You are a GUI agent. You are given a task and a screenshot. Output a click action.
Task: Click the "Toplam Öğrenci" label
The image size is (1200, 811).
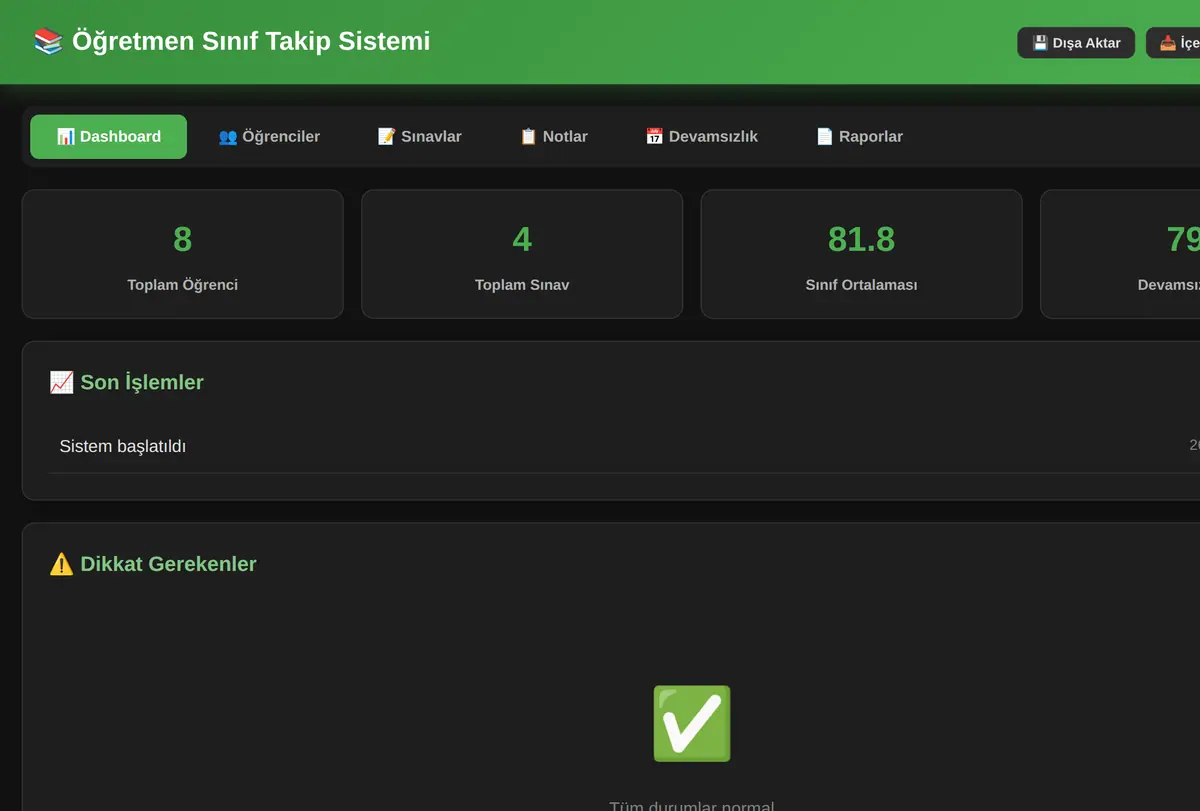(182, 285)
